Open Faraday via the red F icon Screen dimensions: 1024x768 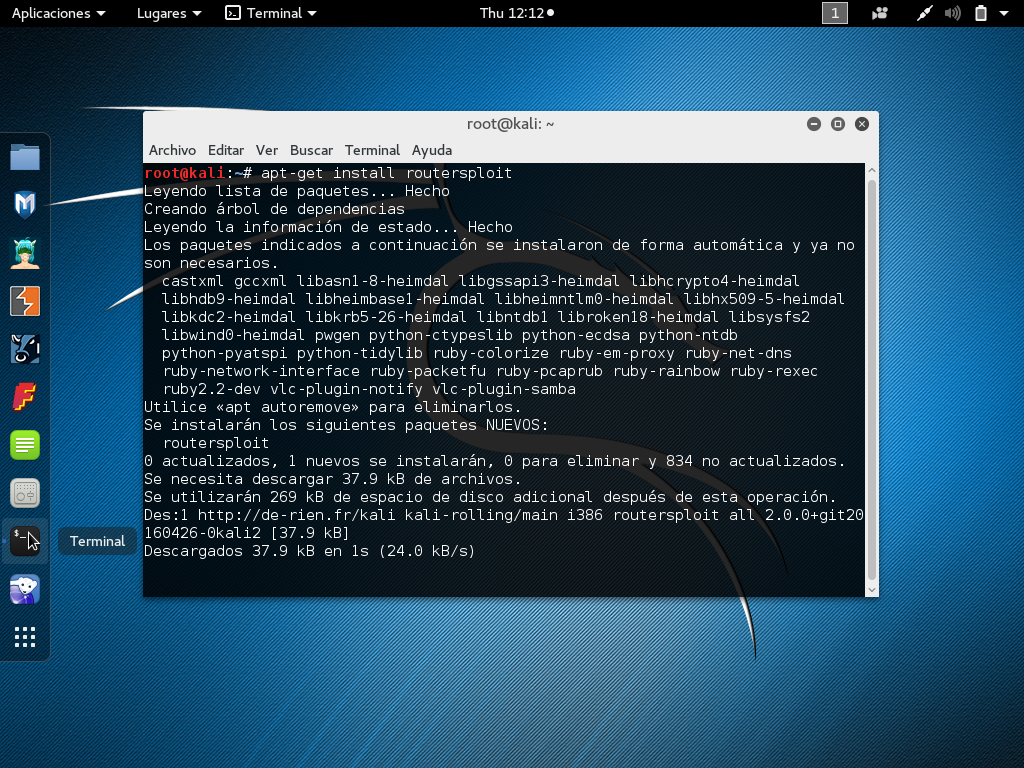pyautogui.click(x=25, y=397)
